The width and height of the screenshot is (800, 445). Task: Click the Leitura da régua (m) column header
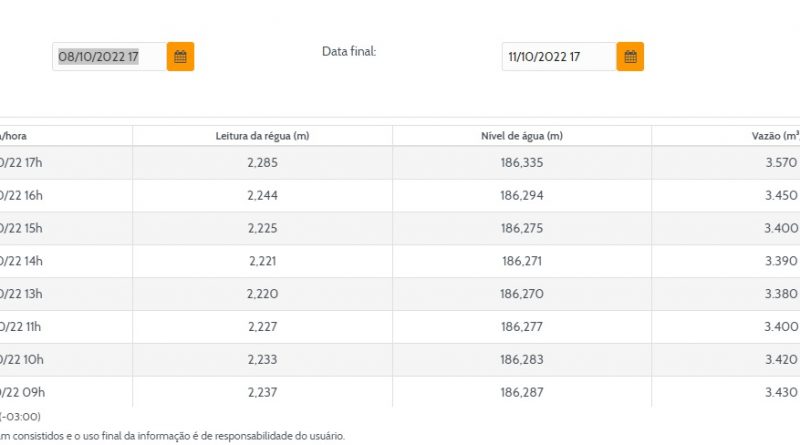point(262,136)
